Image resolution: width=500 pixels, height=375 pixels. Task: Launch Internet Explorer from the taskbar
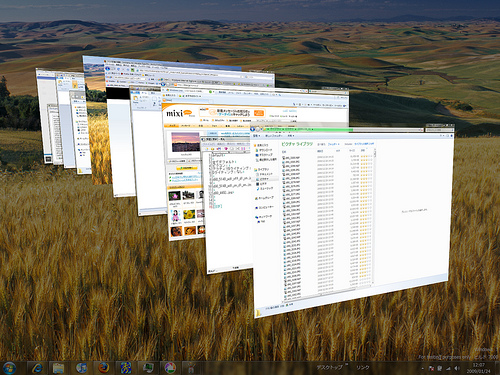pyautogui.click(x=37, y=368)
